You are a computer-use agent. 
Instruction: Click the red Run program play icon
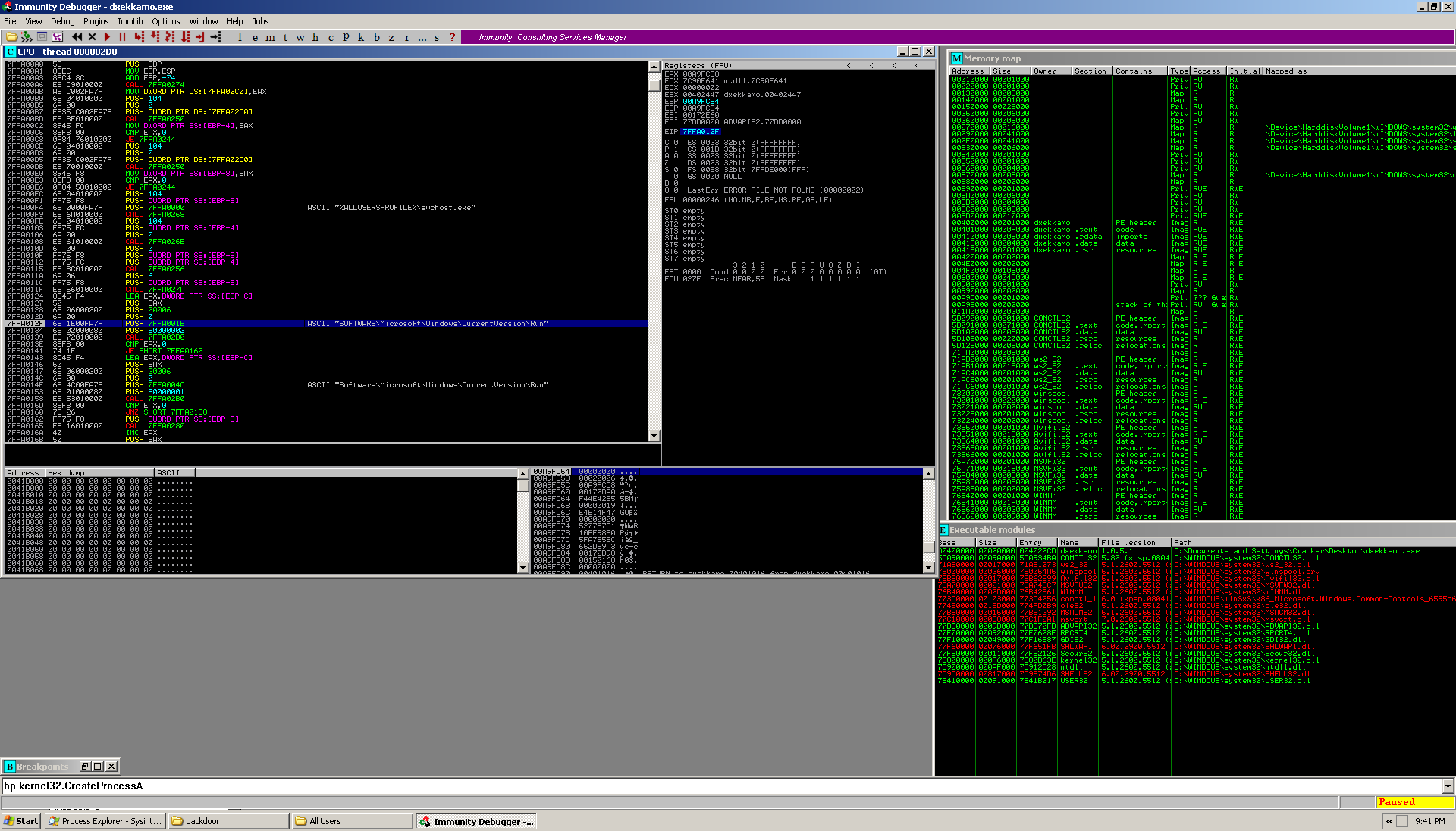pos(107,36)
